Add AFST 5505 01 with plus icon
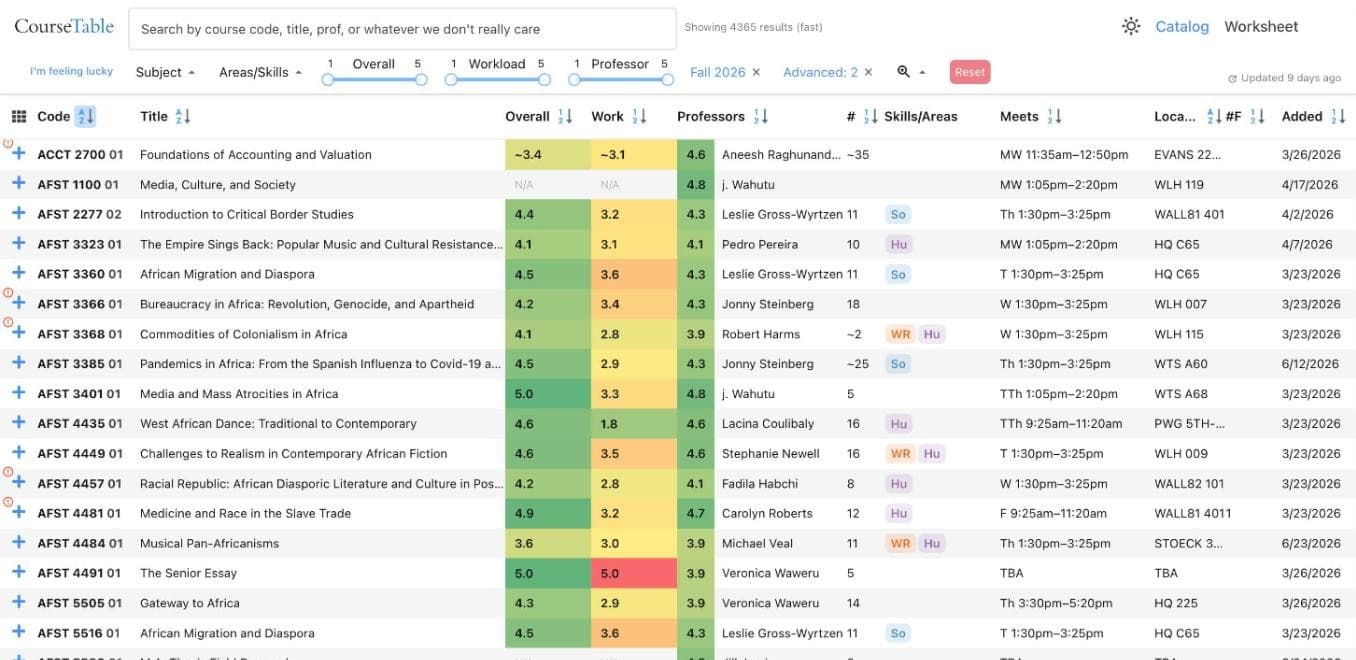This screenshot has height=660, width=1356. 18,603
